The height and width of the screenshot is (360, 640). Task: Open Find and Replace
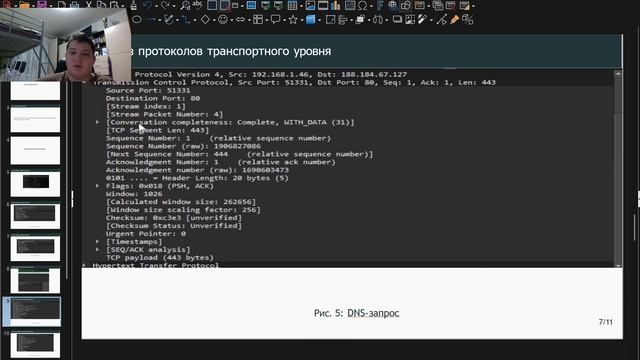coord(185,5)
